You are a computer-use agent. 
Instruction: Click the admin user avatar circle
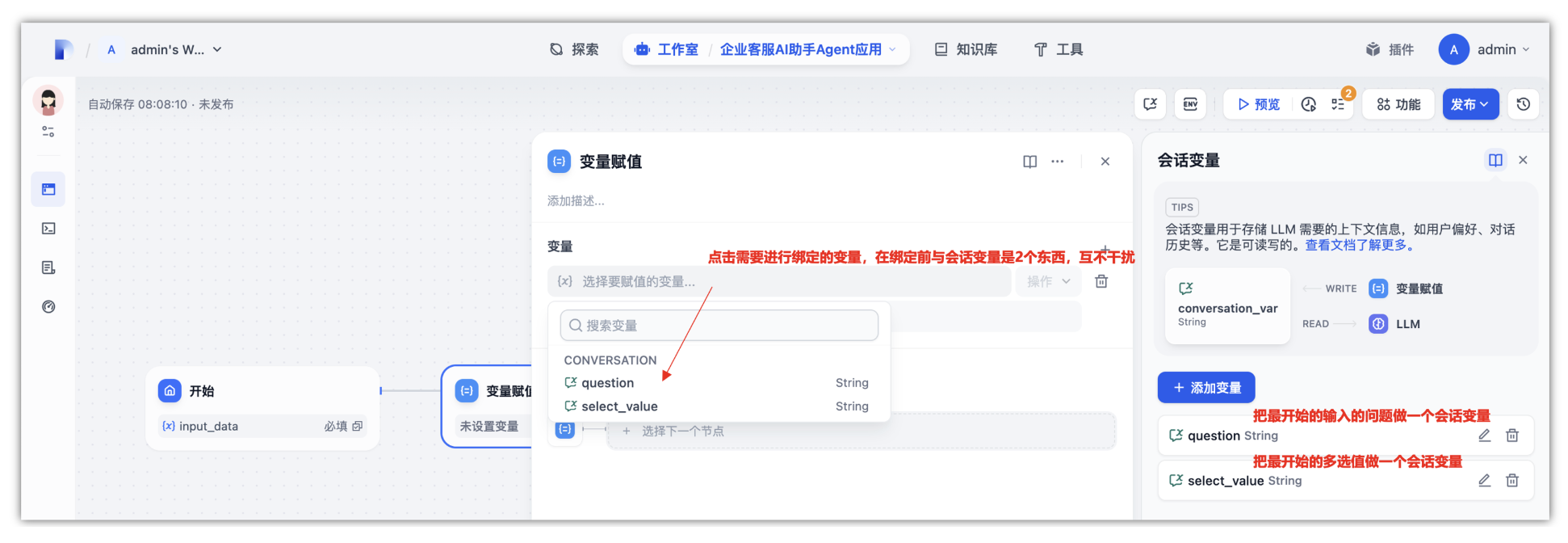(x=1453, y=49)
